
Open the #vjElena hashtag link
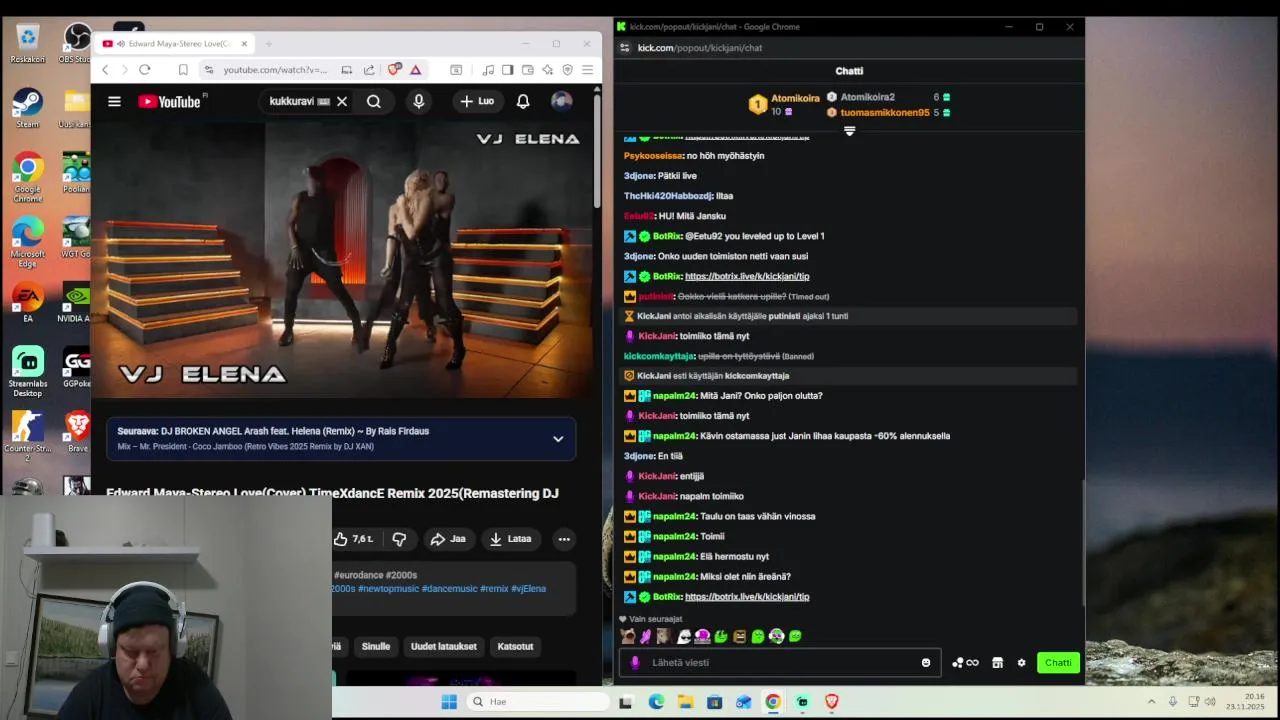(x=528, y=588)
